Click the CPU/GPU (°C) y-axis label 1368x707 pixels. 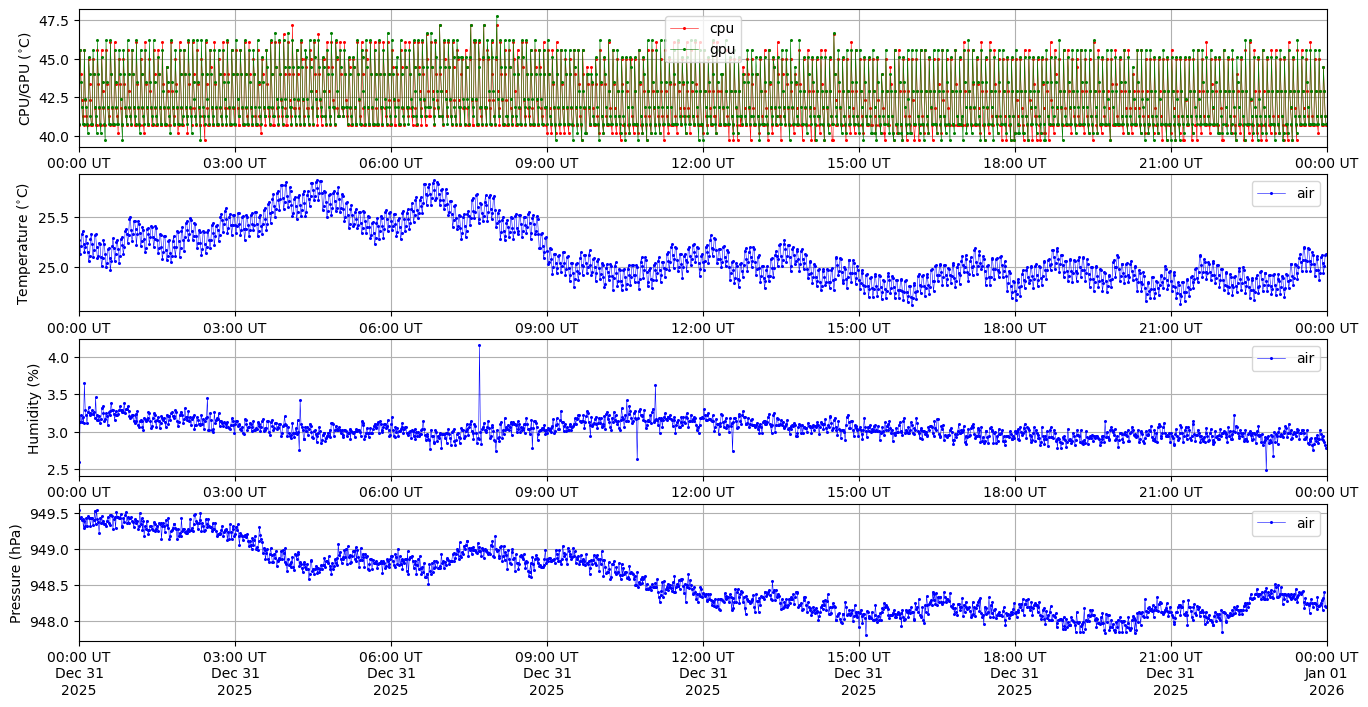click(x=25, y=79)
